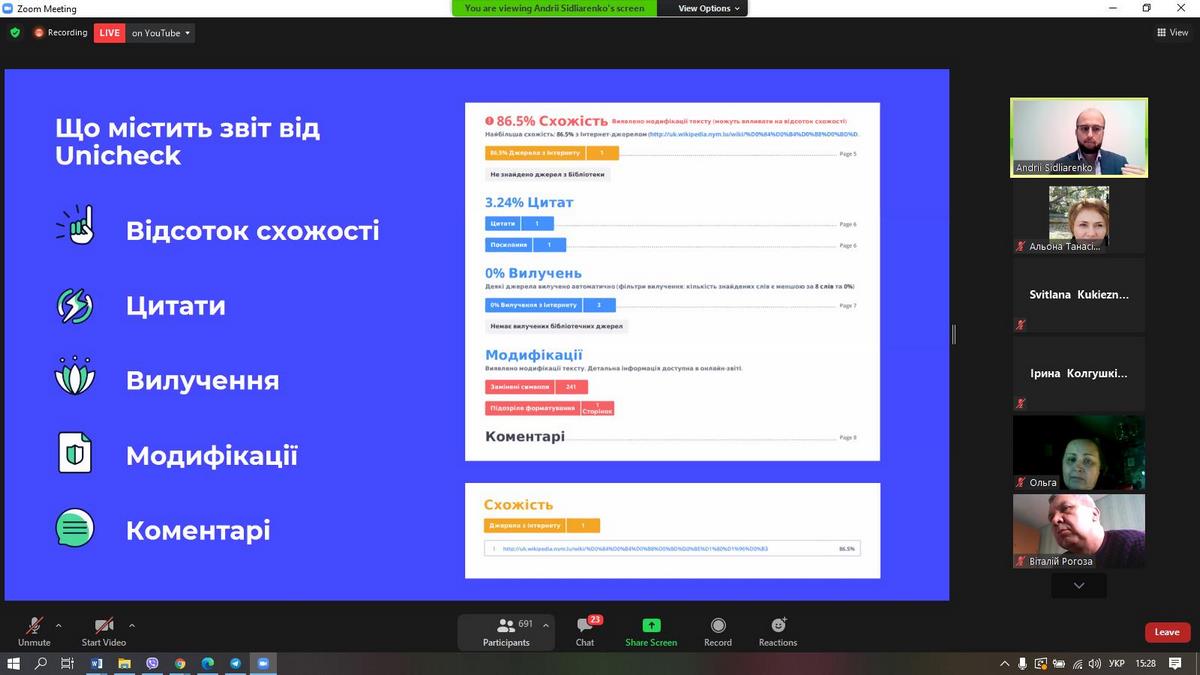This screenshot has height=675, width=1200.
Task: Open Telegram from the taskbar
Action: pyautogui.click(x=235, y=663)
